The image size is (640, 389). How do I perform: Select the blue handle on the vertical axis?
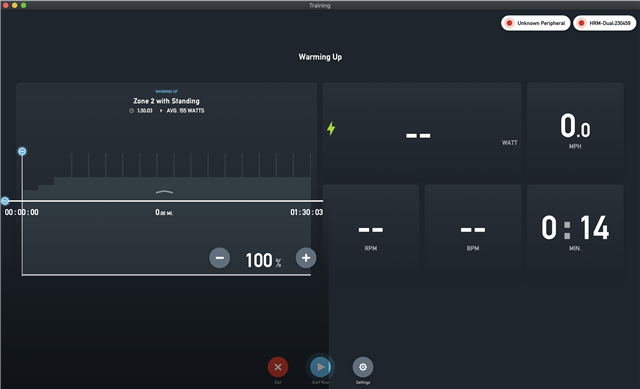click(x=22, y=151)
